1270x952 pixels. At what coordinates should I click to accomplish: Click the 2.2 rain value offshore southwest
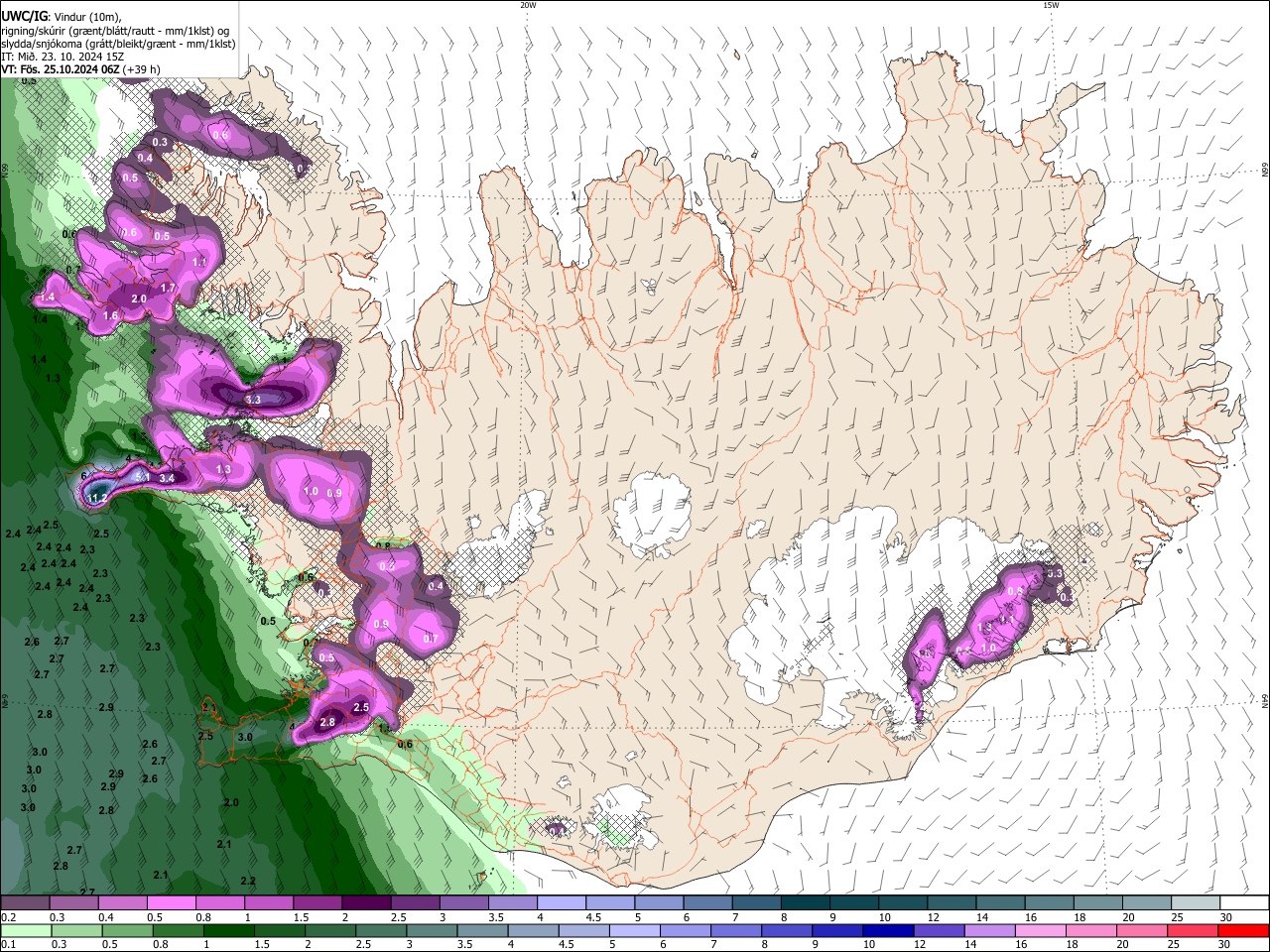click(x=248, y=881)
